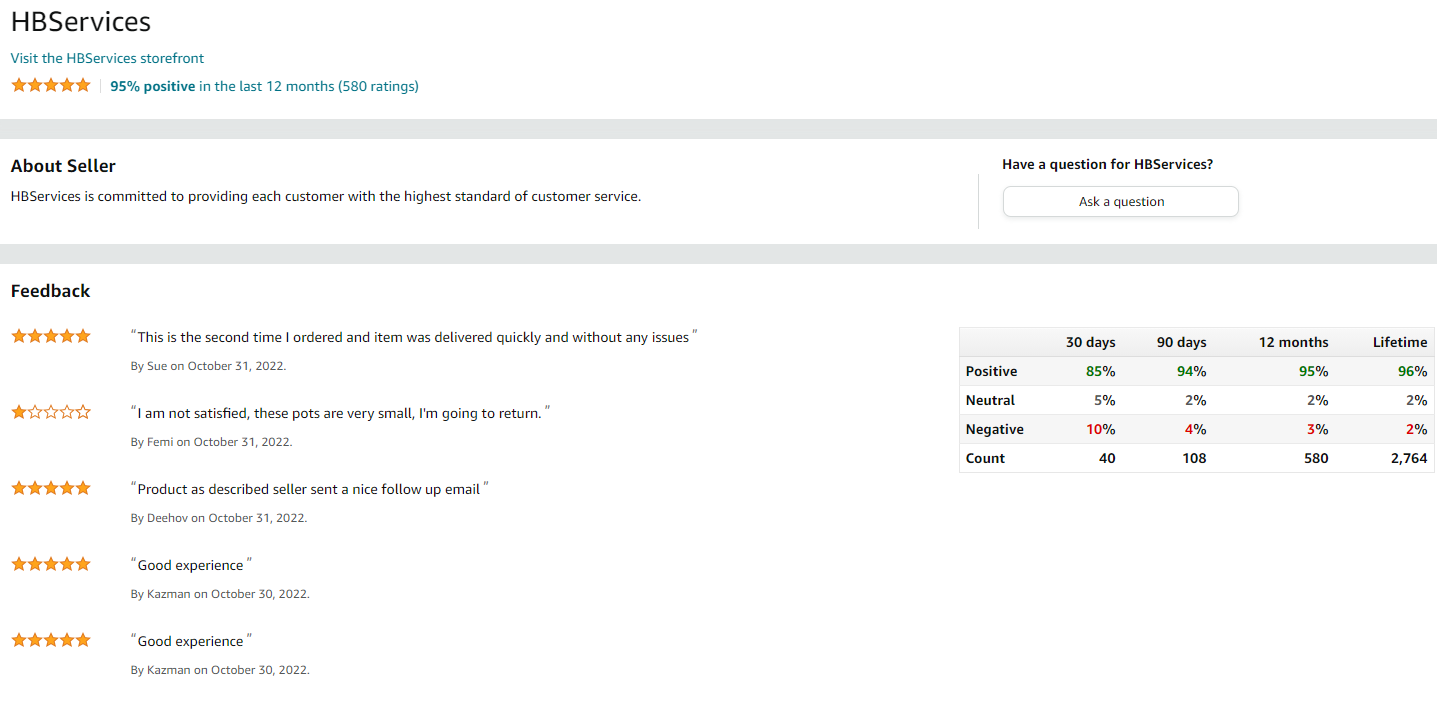Click the 3% negative 12 months value
This screenshot has height=702, width=1437.
click(x=1317, y=429)
